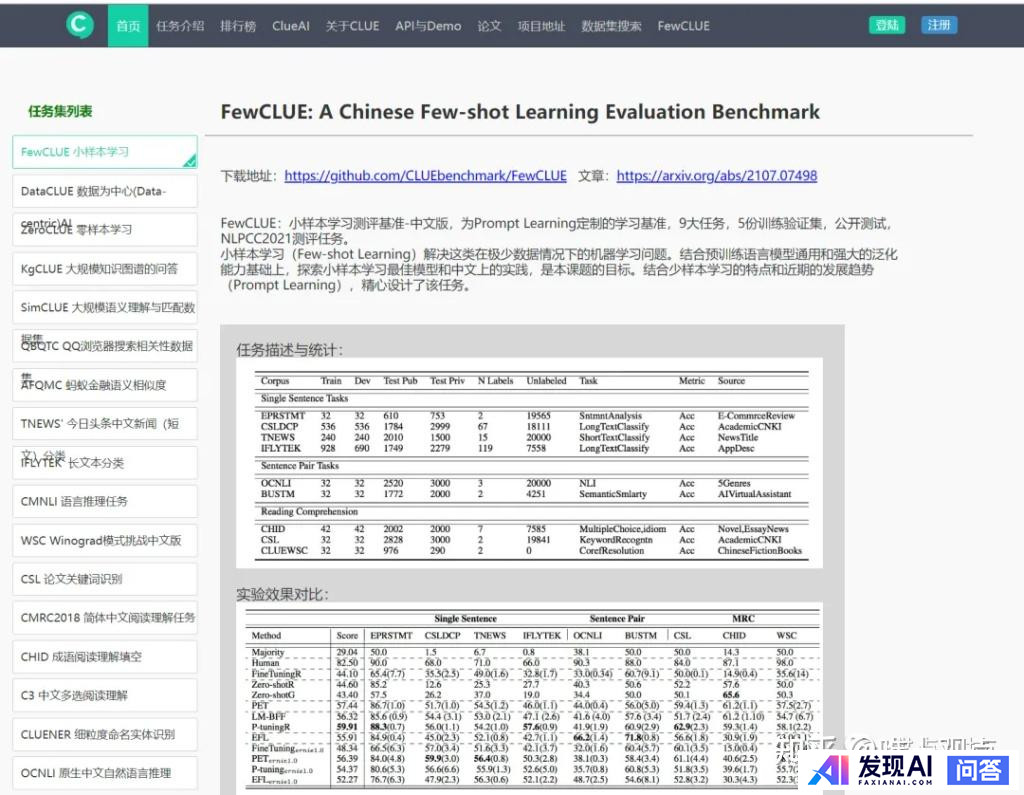Select WSC Winograd模式挑战中文版 item
1024x795 pixels.
104,540
